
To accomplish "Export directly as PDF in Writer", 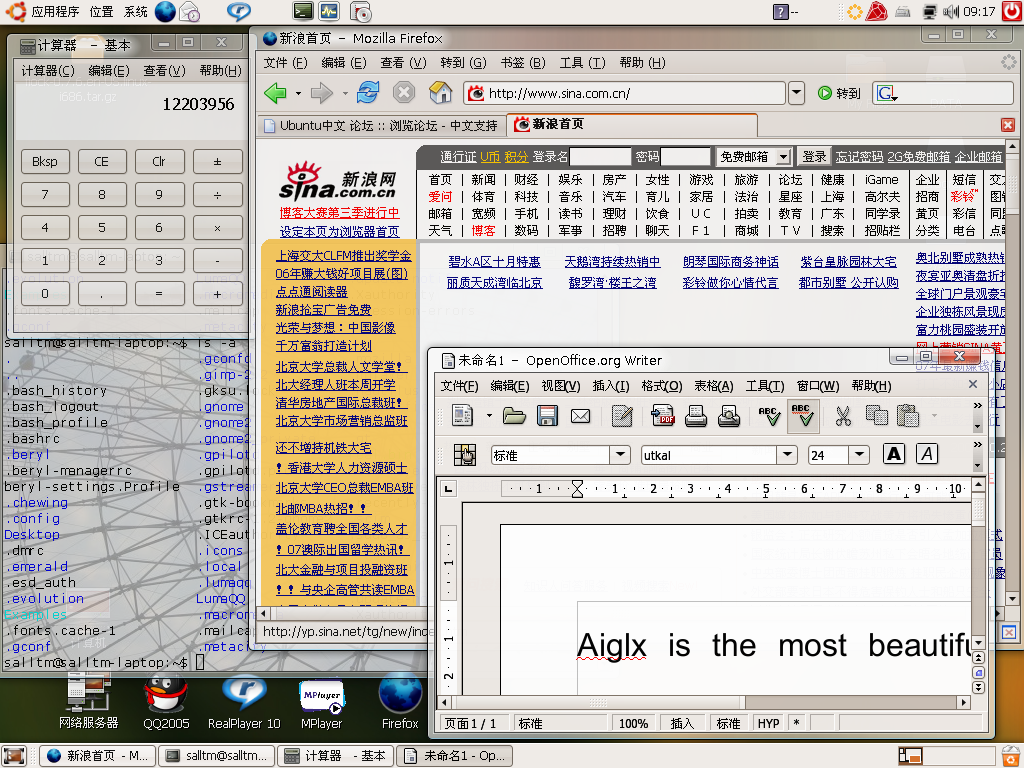I will (x=663, y=415).
